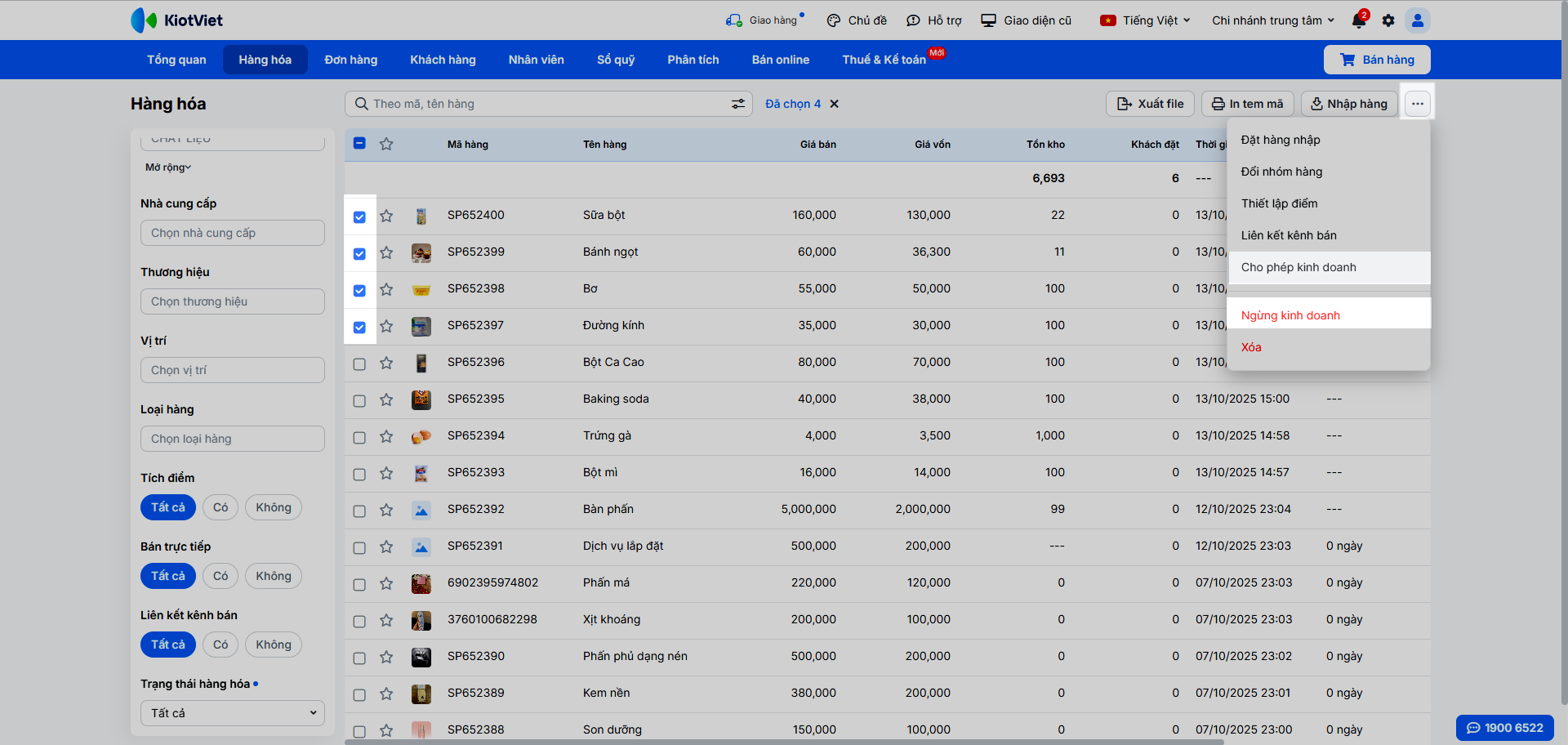The image size is (1568, 745).
Task: Star the Bơ product row
Action: click(x=386, y=290)
